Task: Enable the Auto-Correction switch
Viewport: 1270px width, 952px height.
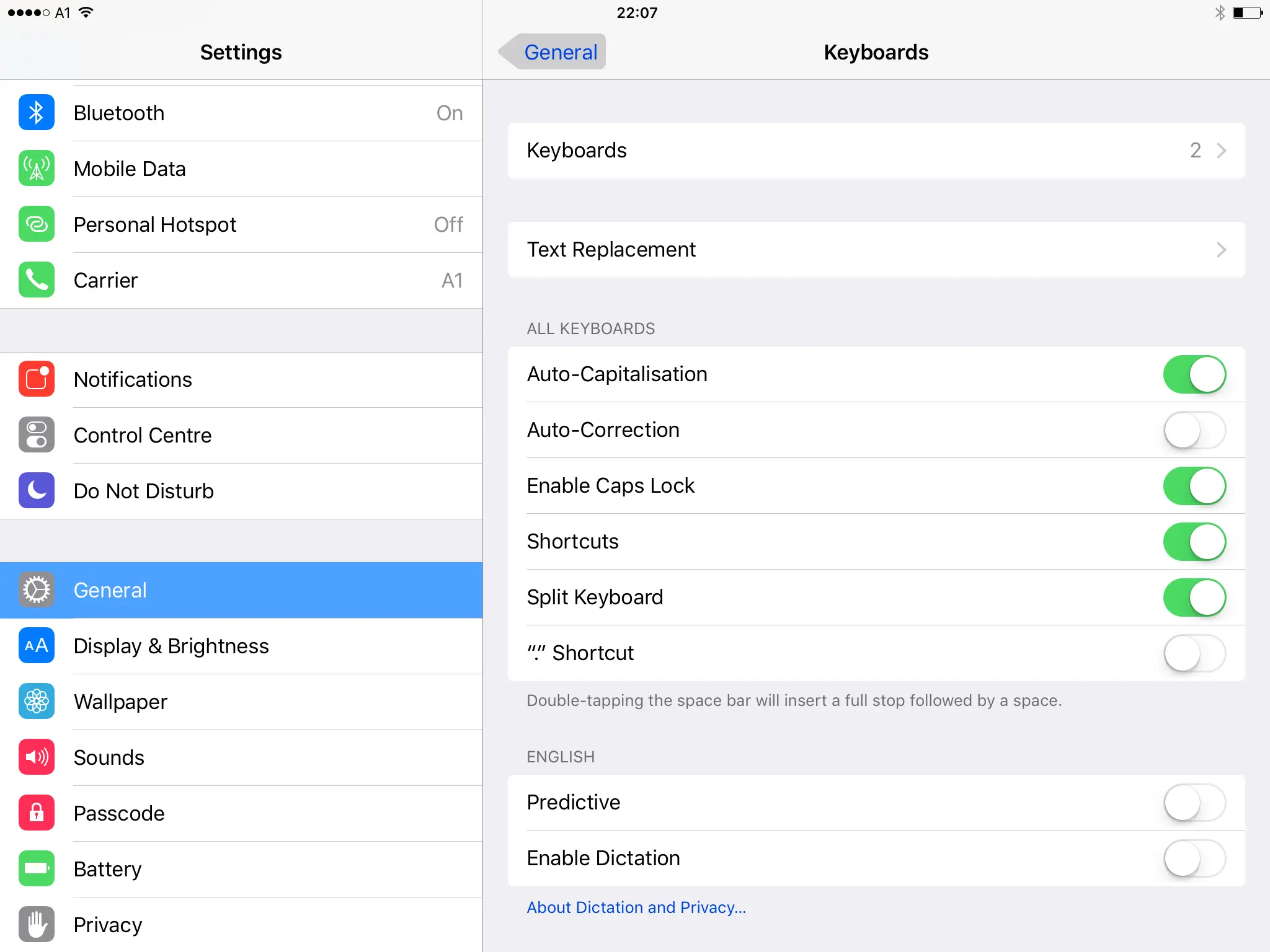Action: 1194,430
